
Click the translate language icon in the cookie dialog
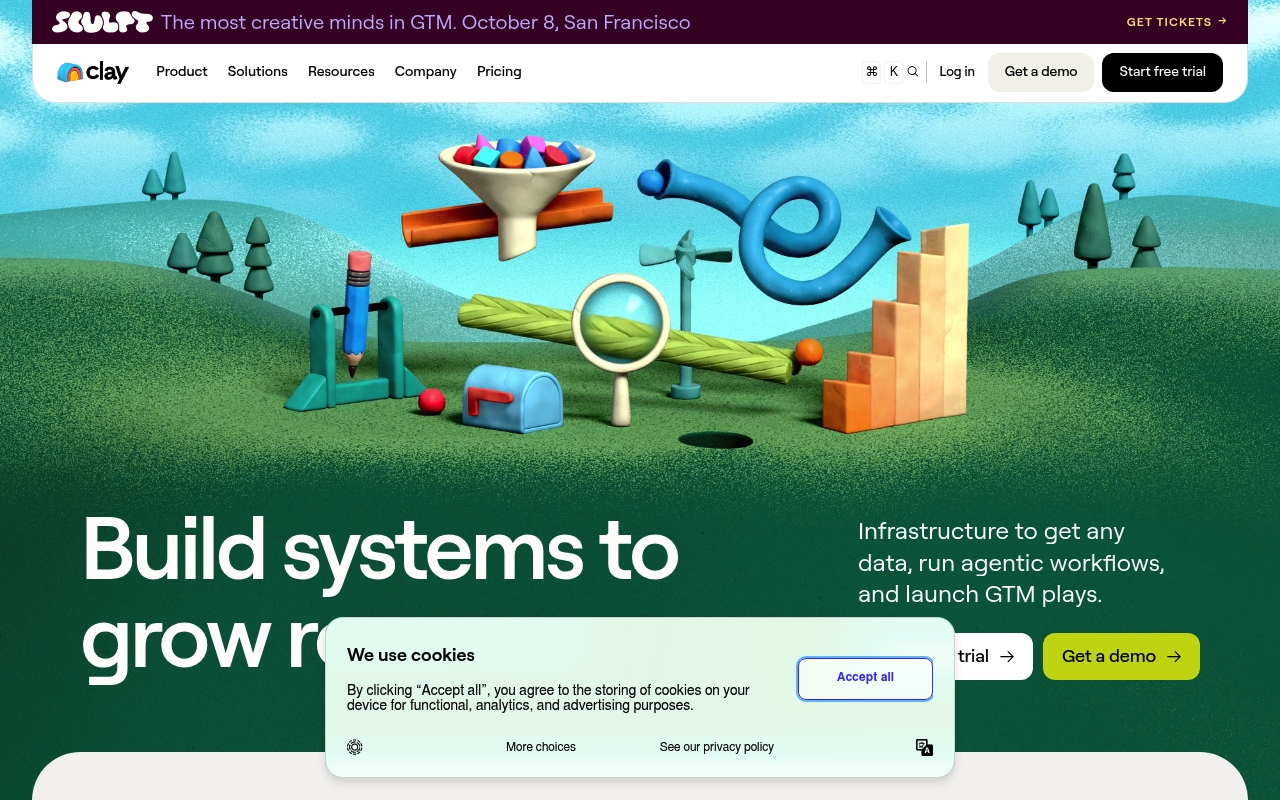coord(924,747)
